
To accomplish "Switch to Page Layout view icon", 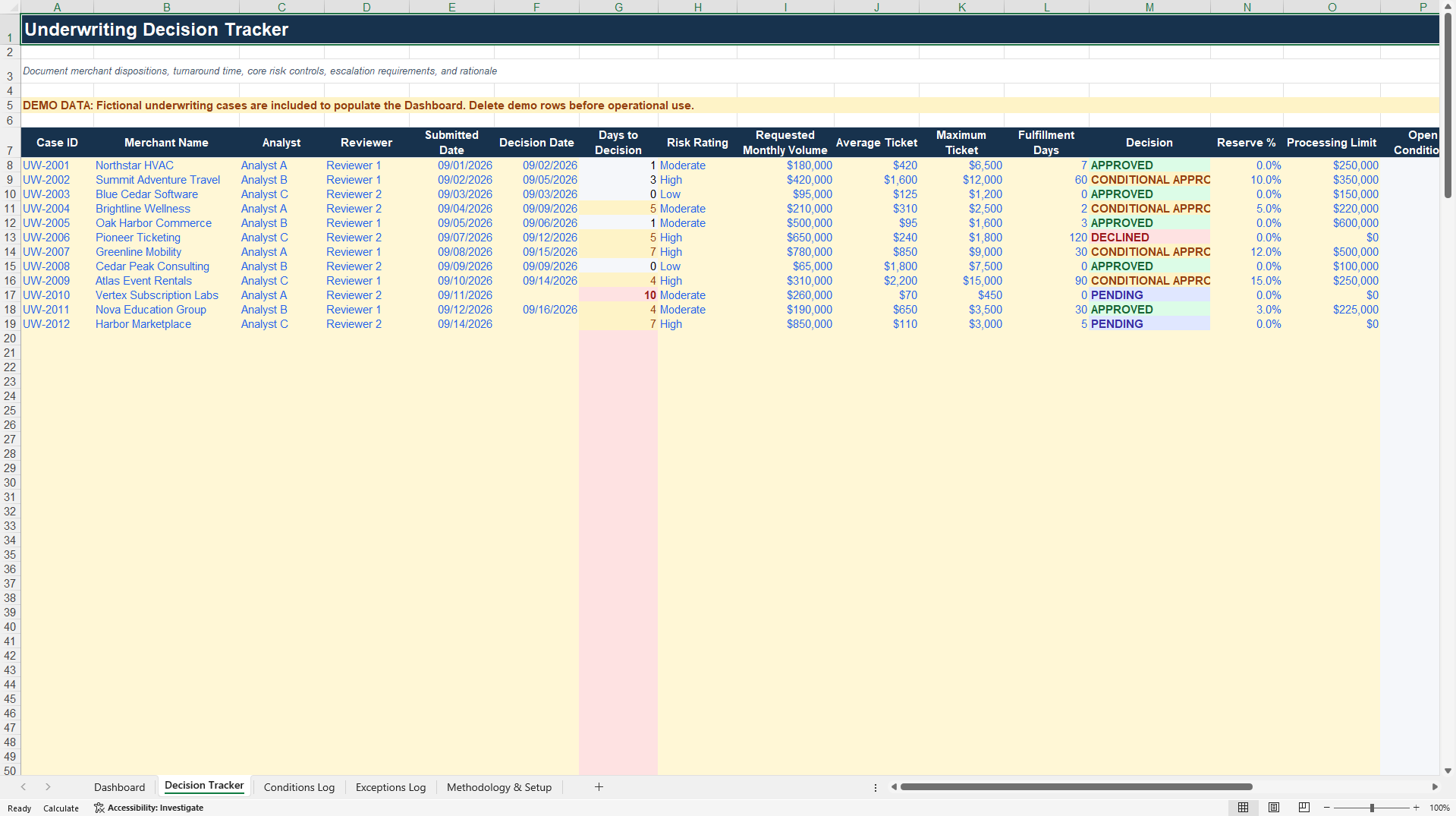I will pyautogui.click(x=1274, y=808).
